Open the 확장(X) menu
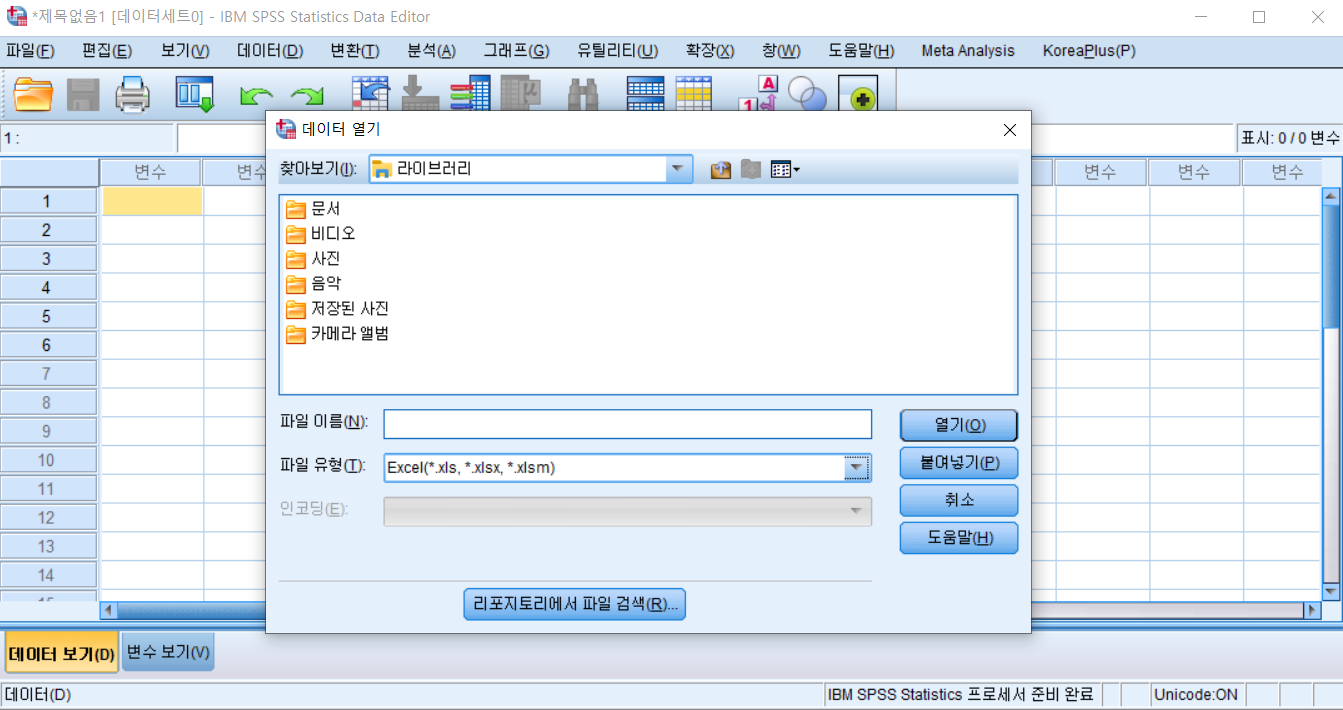Image resolution: width=1343 pixels, height=710 pixels. click(x=710, y=51)
